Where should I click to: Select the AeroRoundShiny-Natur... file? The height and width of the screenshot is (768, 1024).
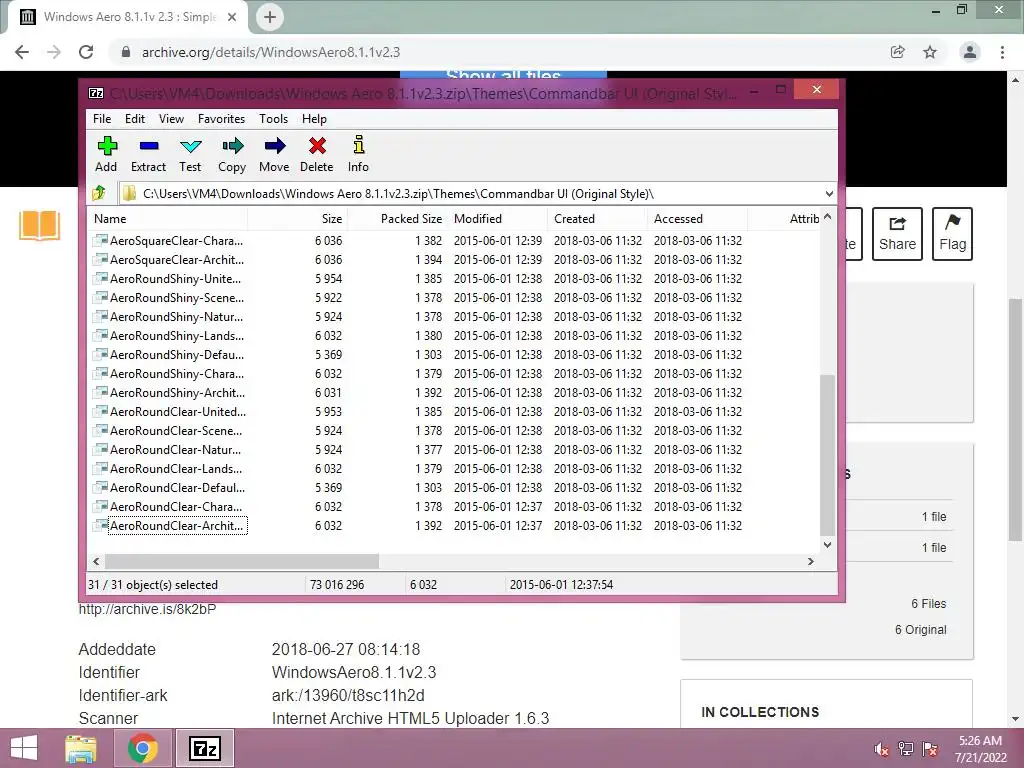tap(176, 316)
